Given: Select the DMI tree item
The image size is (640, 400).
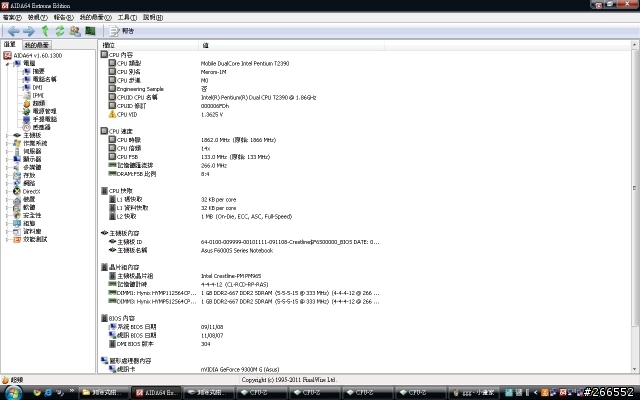Looking at the screenshot, I should (37, 87).
